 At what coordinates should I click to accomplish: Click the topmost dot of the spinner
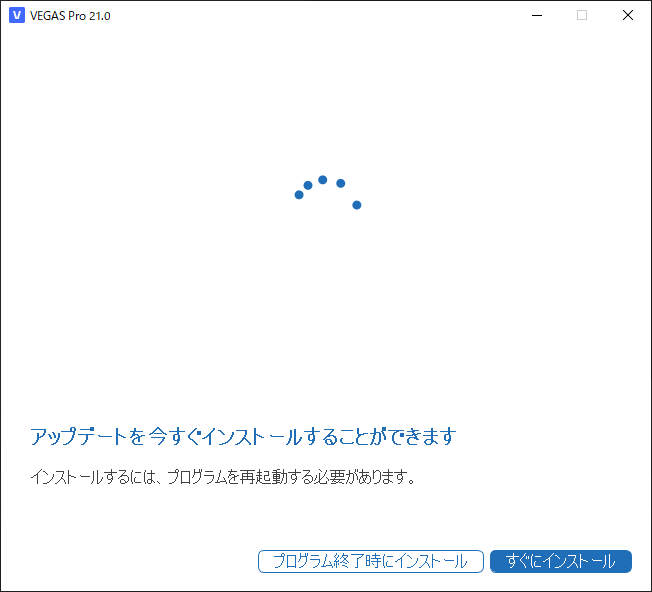(322, 180)
